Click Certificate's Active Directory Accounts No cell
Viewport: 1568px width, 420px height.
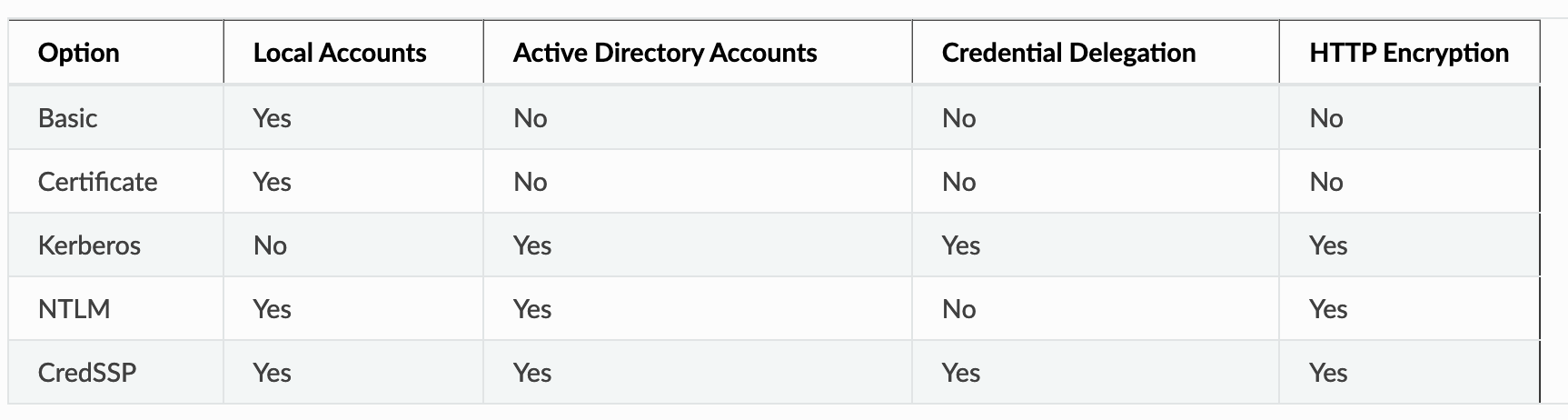pos(531,182)
